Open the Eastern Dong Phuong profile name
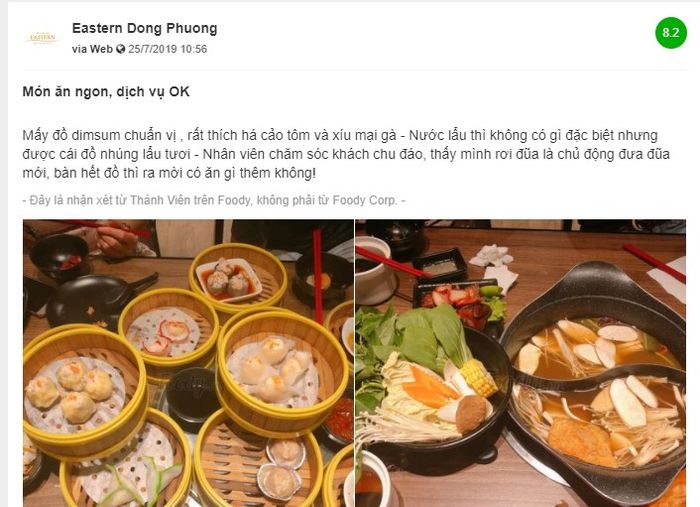The width and height of the screenshot is (700, 507). click(x=145, y=28)
